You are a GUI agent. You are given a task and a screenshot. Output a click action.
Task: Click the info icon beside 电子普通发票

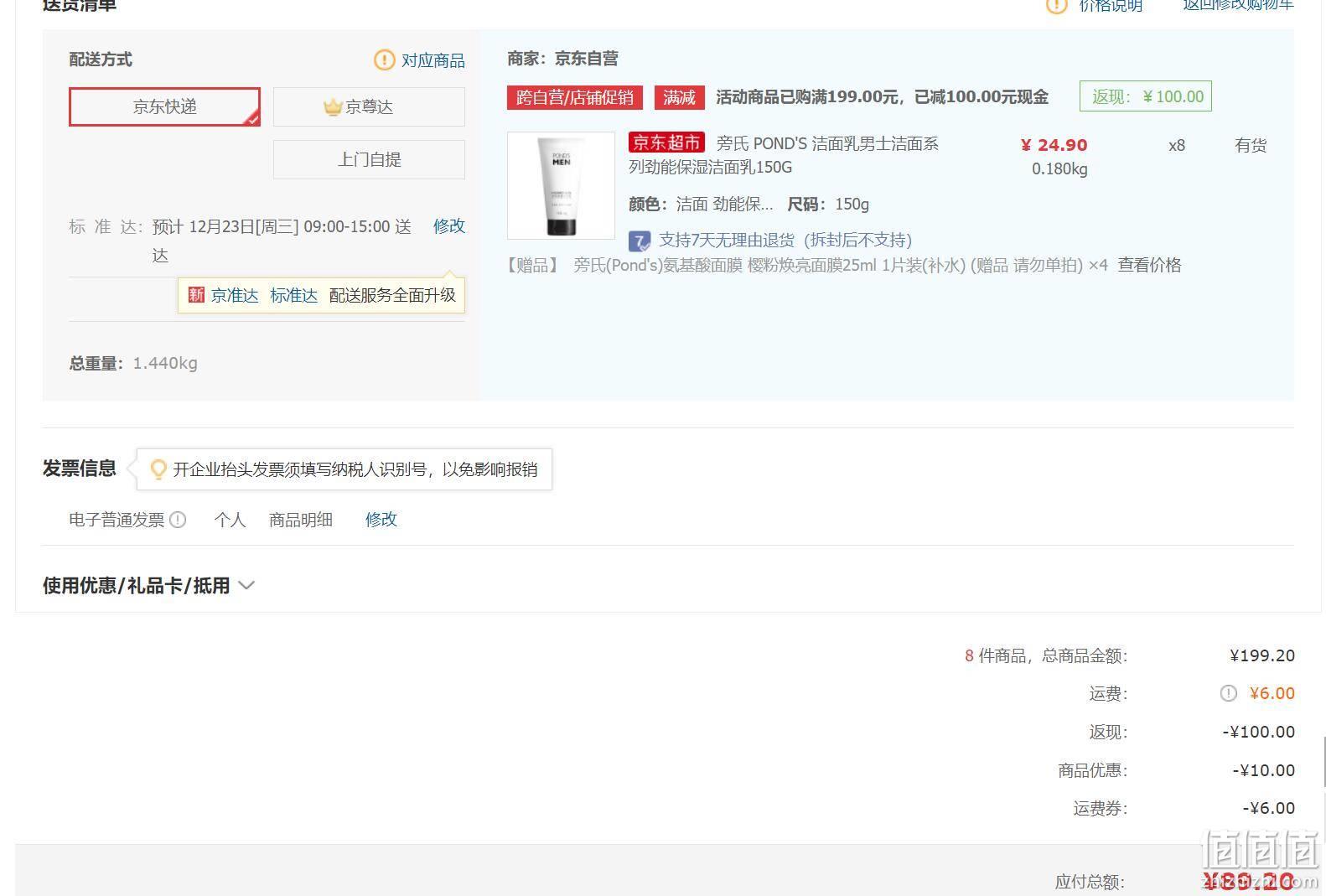[178, 520]
